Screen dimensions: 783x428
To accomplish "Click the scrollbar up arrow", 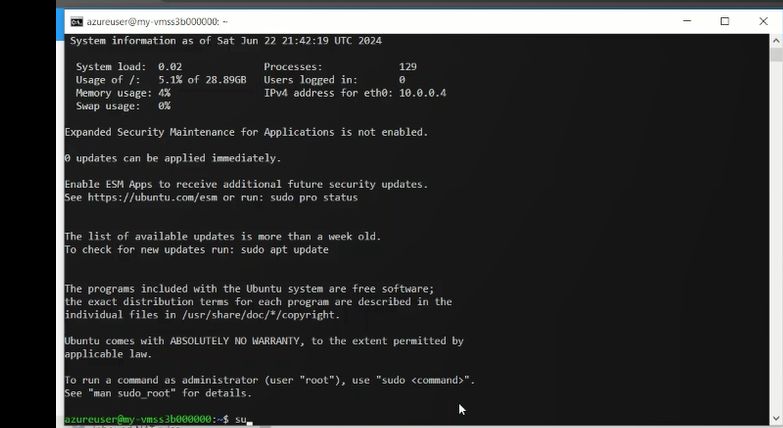I will coord(776,40).
